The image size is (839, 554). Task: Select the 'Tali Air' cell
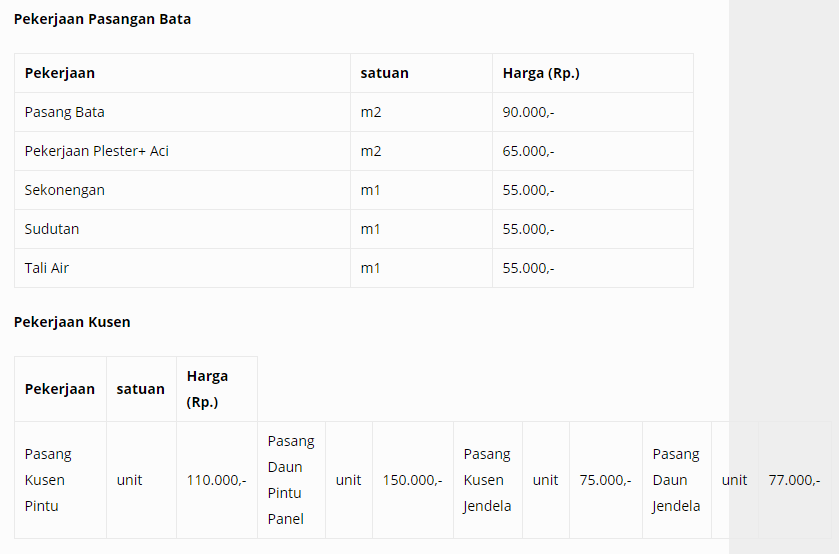[x=182, y=268]
